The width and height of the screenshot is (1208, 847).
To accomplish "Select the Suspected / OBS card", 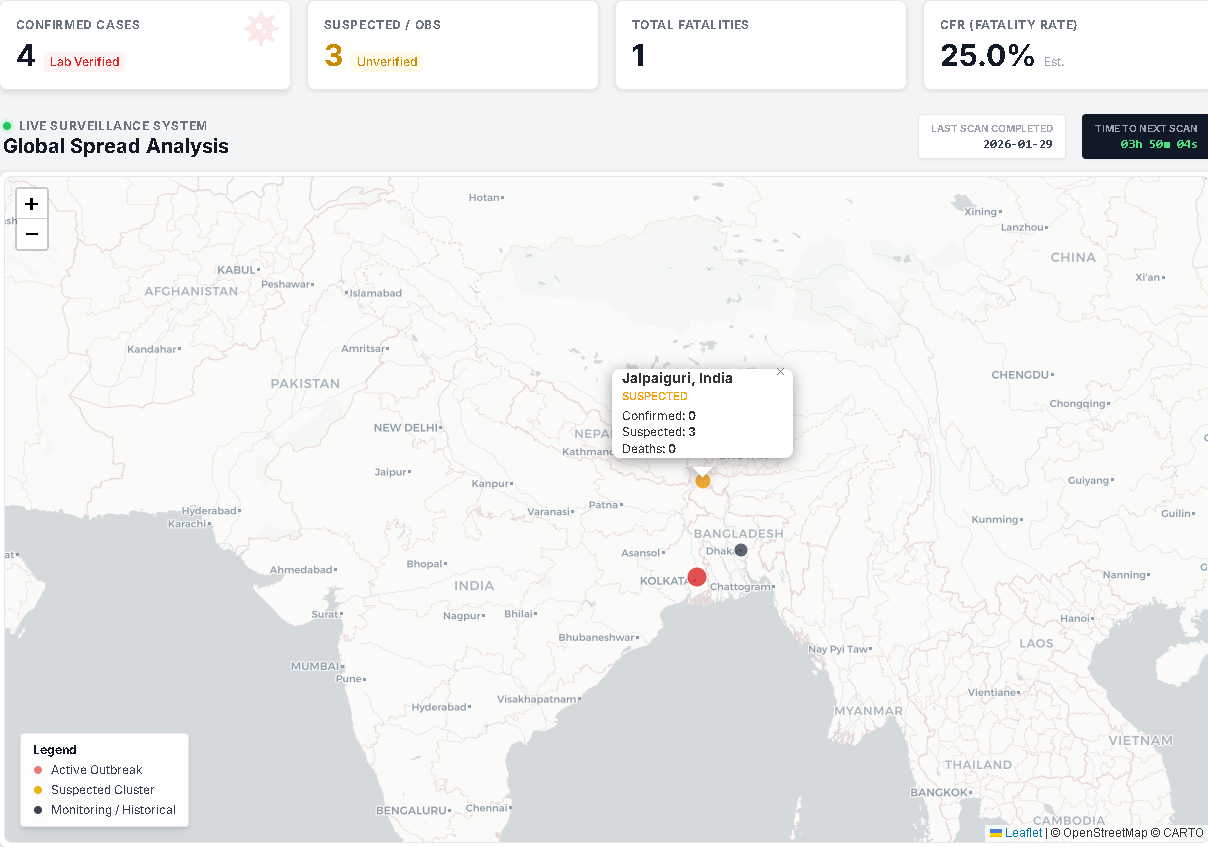I will click(x=452, y=45).
